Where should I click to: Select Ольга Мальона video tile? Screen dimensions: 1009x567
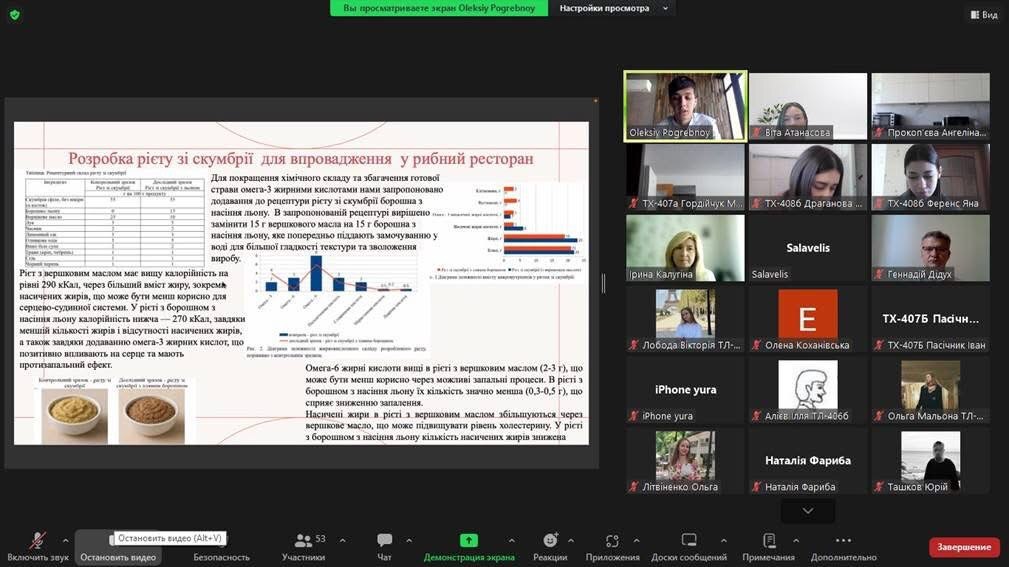tap(930, 389)
